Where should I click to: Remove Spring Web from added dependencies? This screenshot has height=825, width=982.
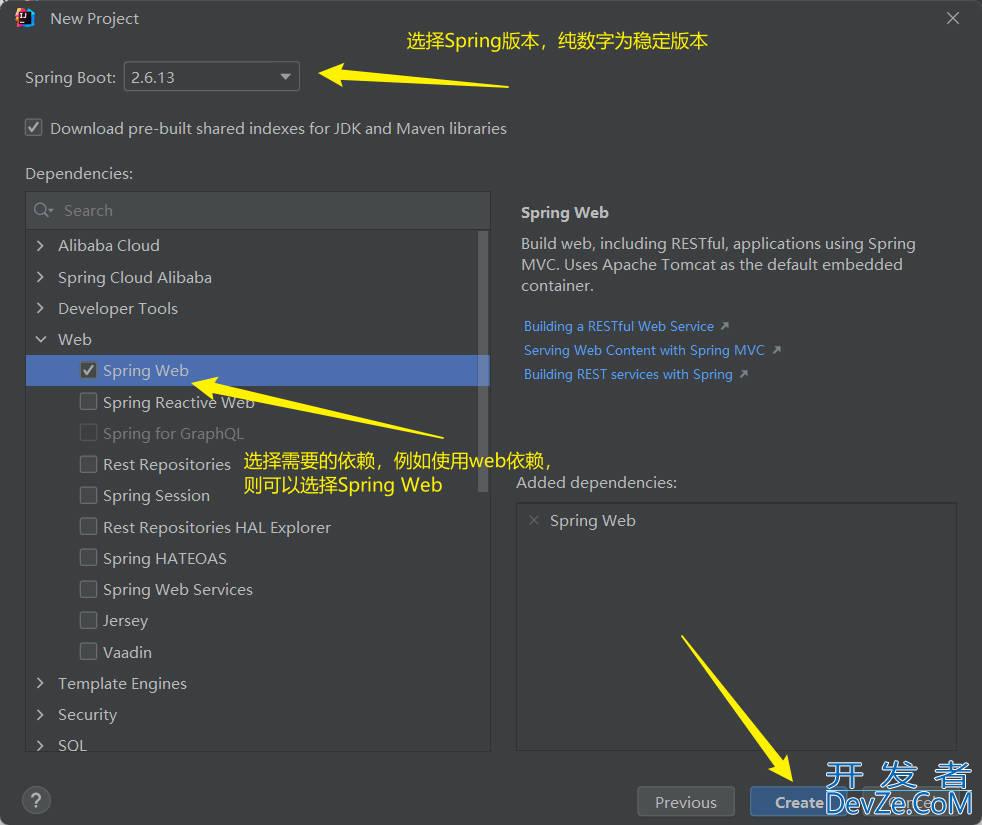(534, 520)
